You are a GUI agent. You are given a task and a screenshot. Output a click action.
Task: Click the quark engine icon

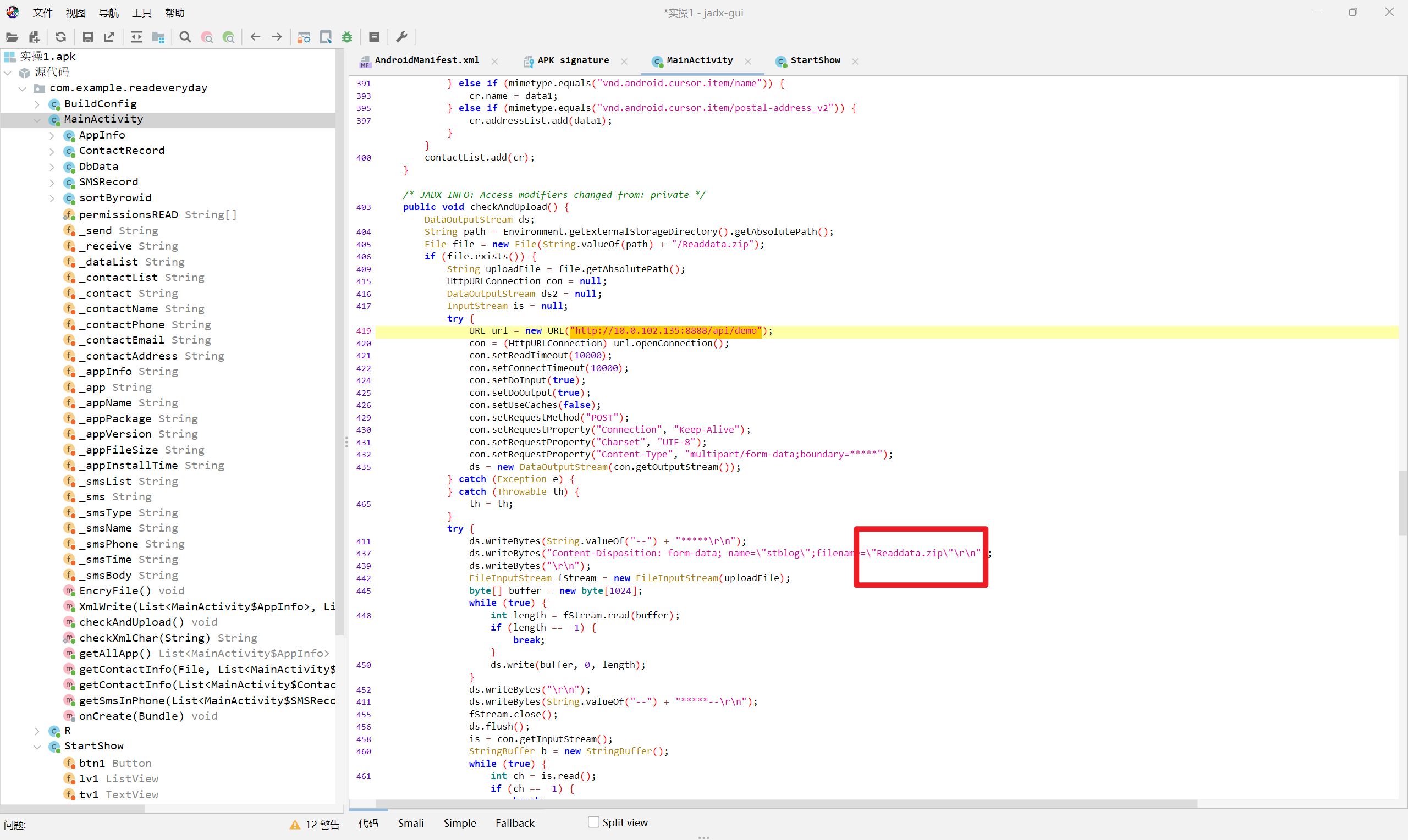click(x=326, y=37)
